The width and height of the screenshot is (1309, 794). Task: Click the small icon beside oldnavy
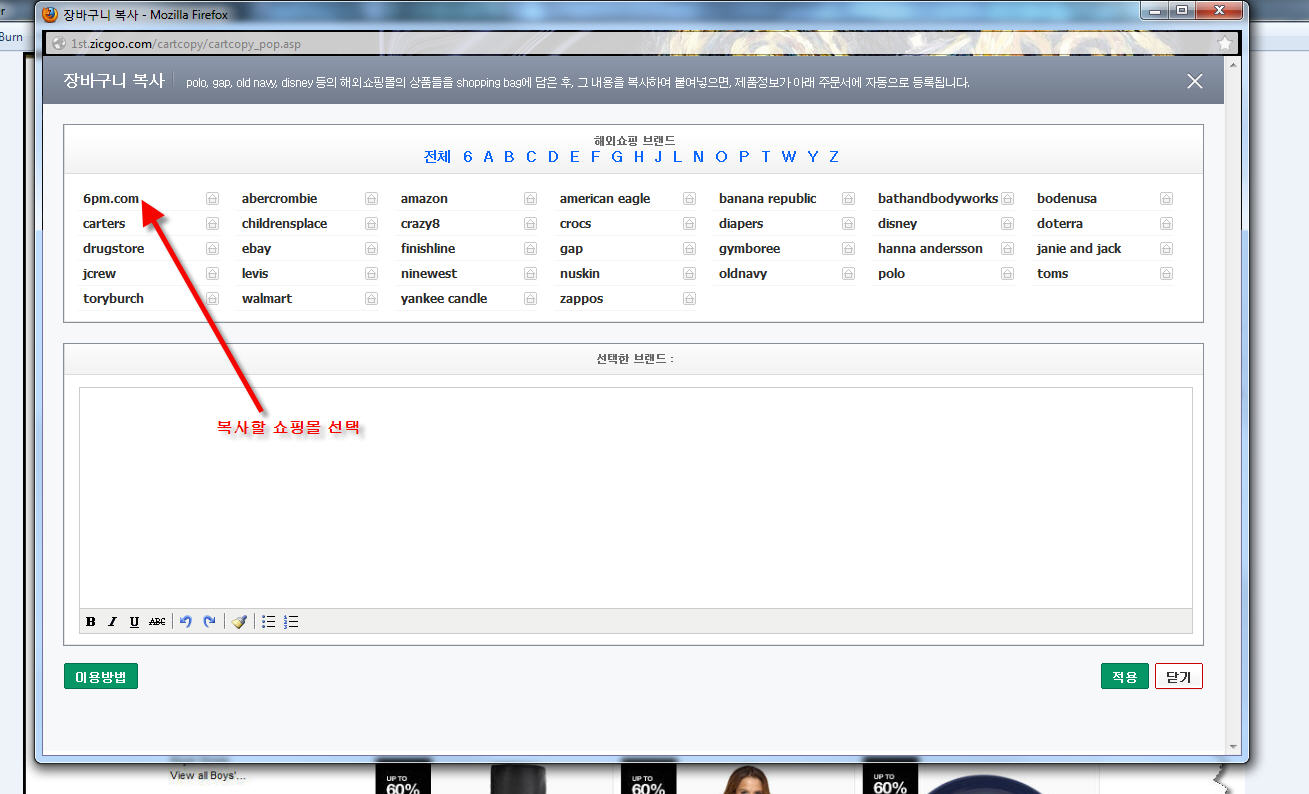[848, 274]
